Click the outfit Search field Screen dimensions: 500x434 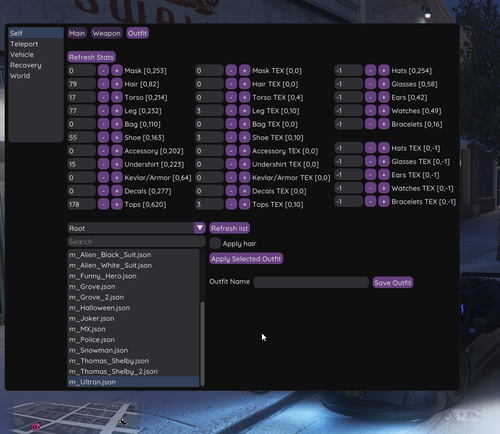[136, 242]
